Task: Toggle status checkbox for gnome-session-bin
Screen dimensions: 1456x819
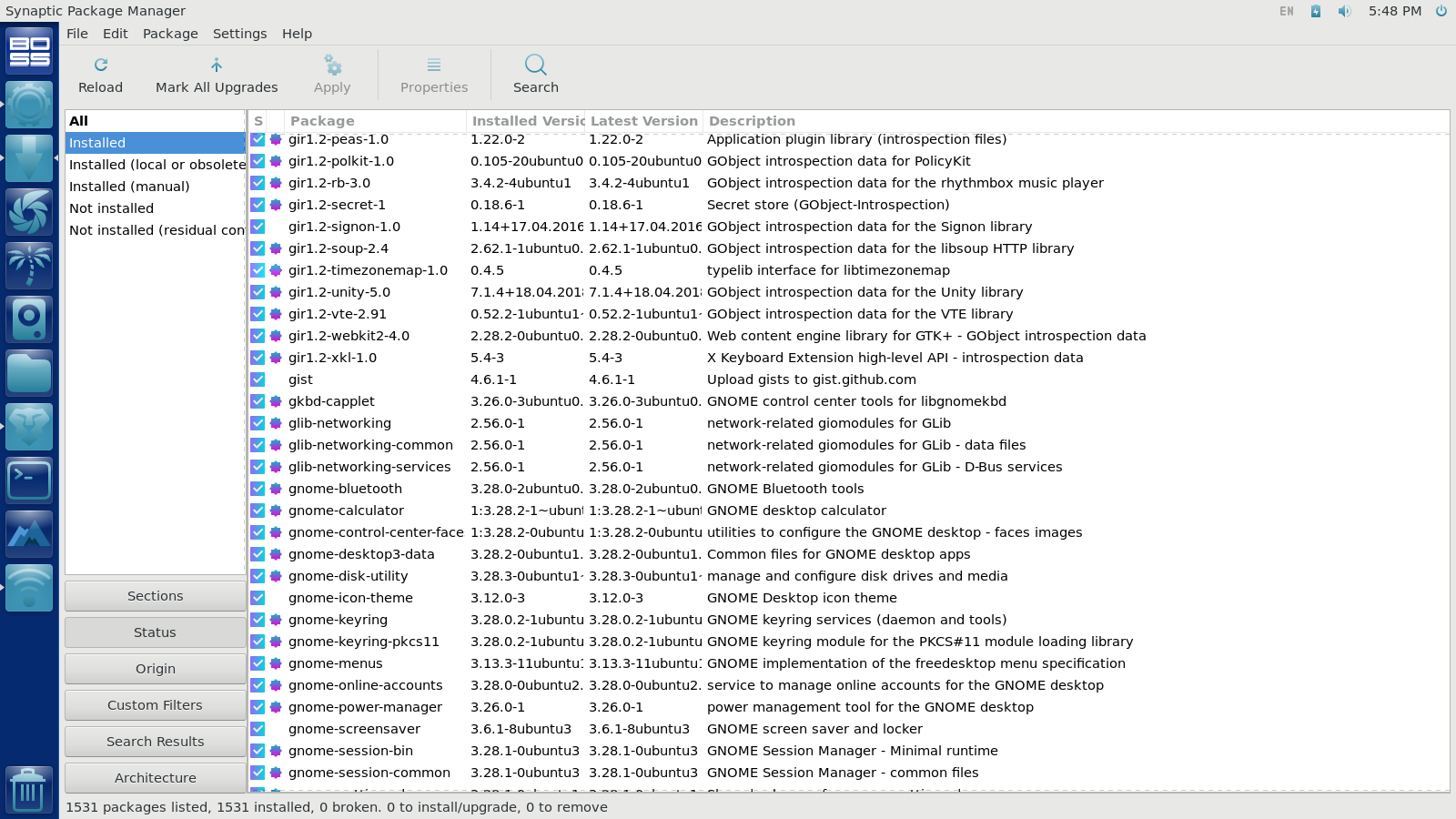Action: pos(258,751)
